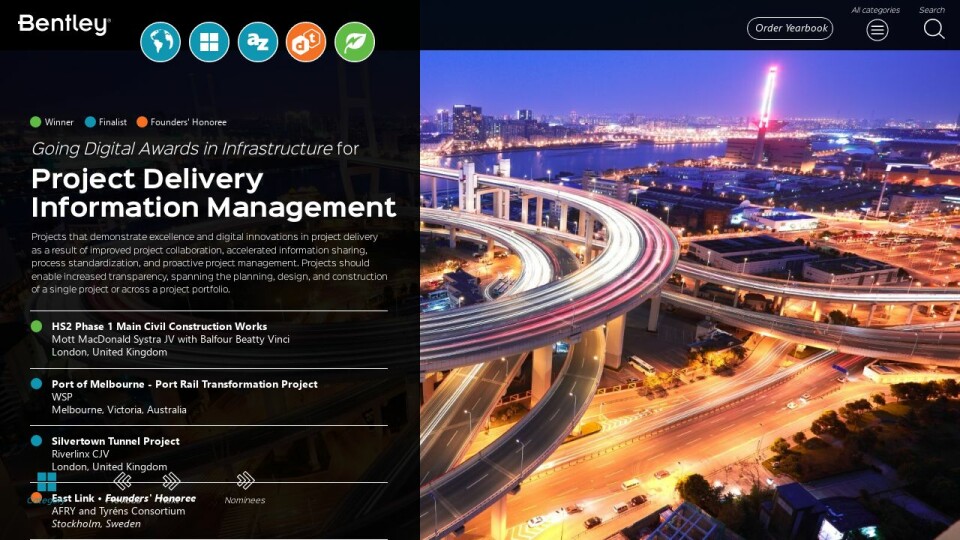
Task: Click 'Going Digital Awards in Infrastructure' text
Action: [x=182, y=149]
